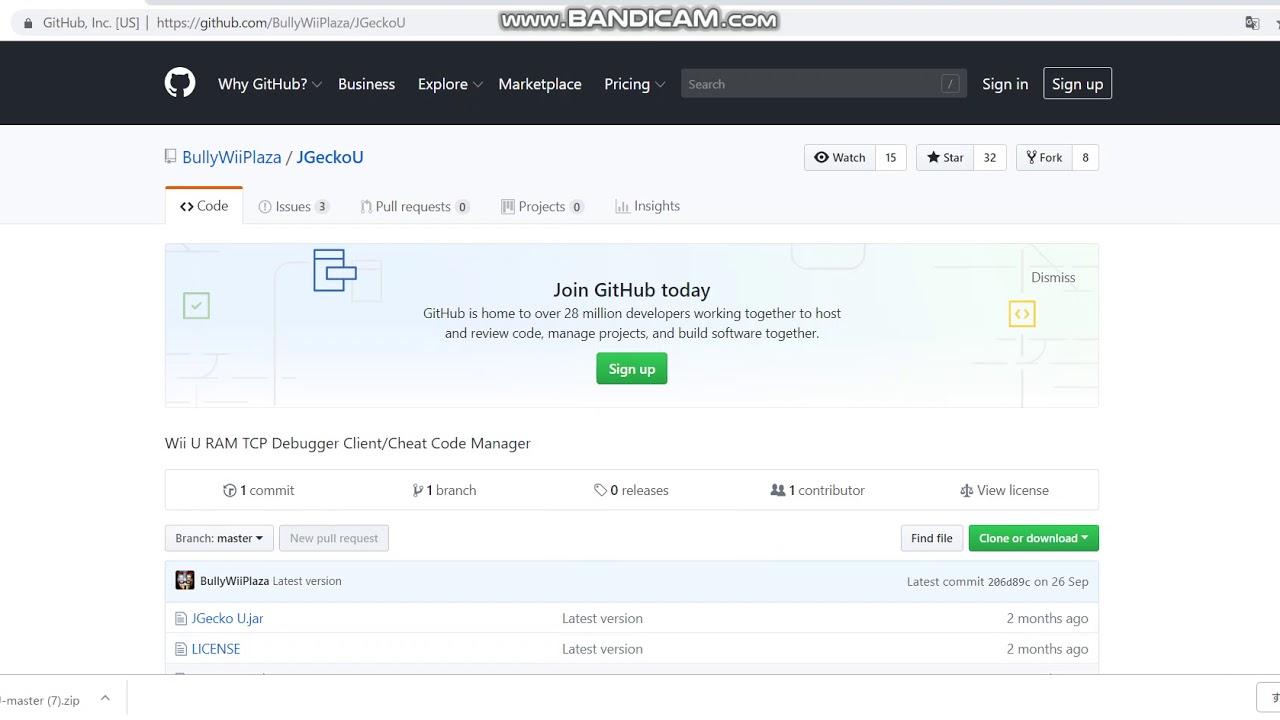
Task: Click the green Sign up banner button
Action: (x=631, y=369)
